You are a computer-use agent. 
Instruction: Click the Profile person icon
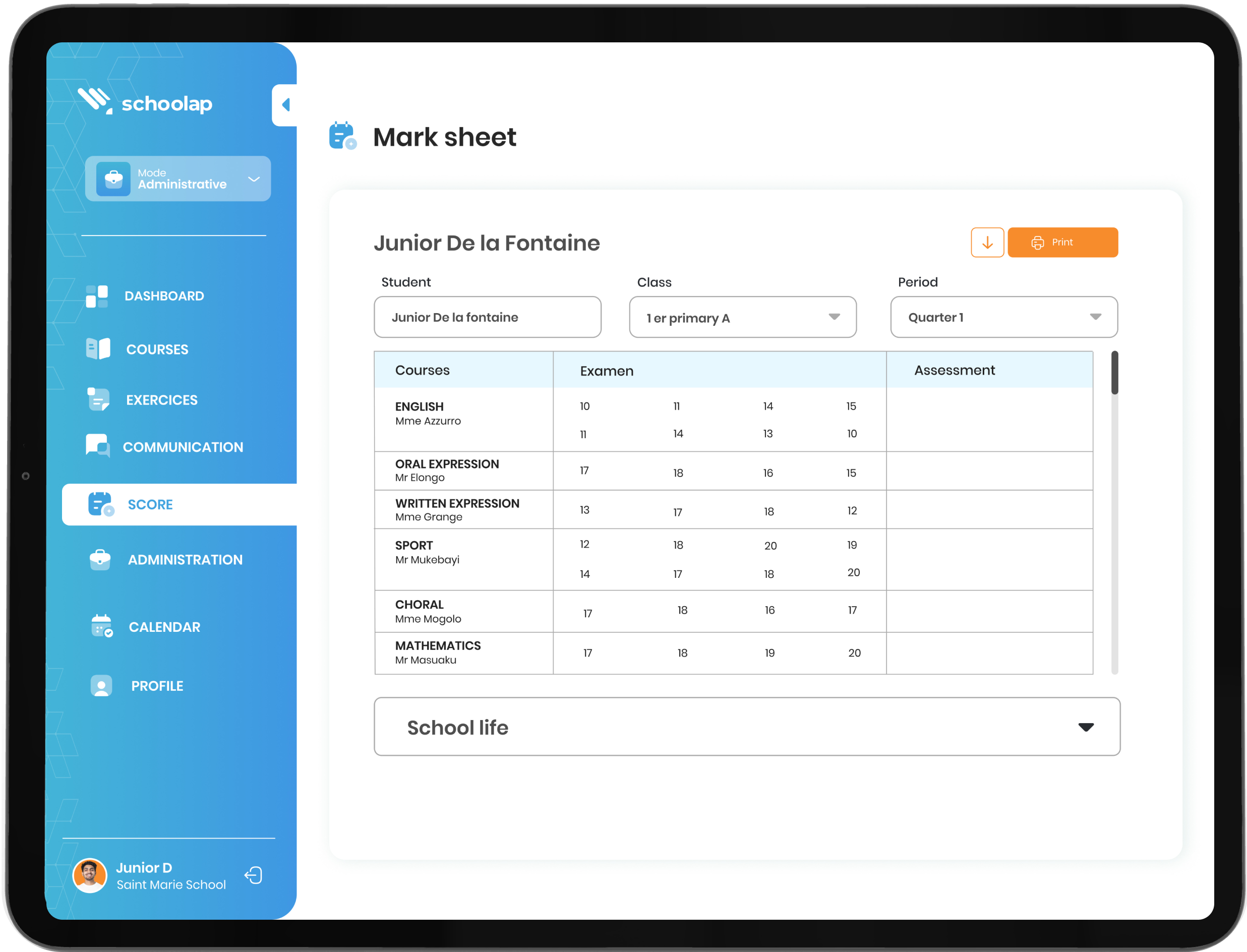pos(101,686)
